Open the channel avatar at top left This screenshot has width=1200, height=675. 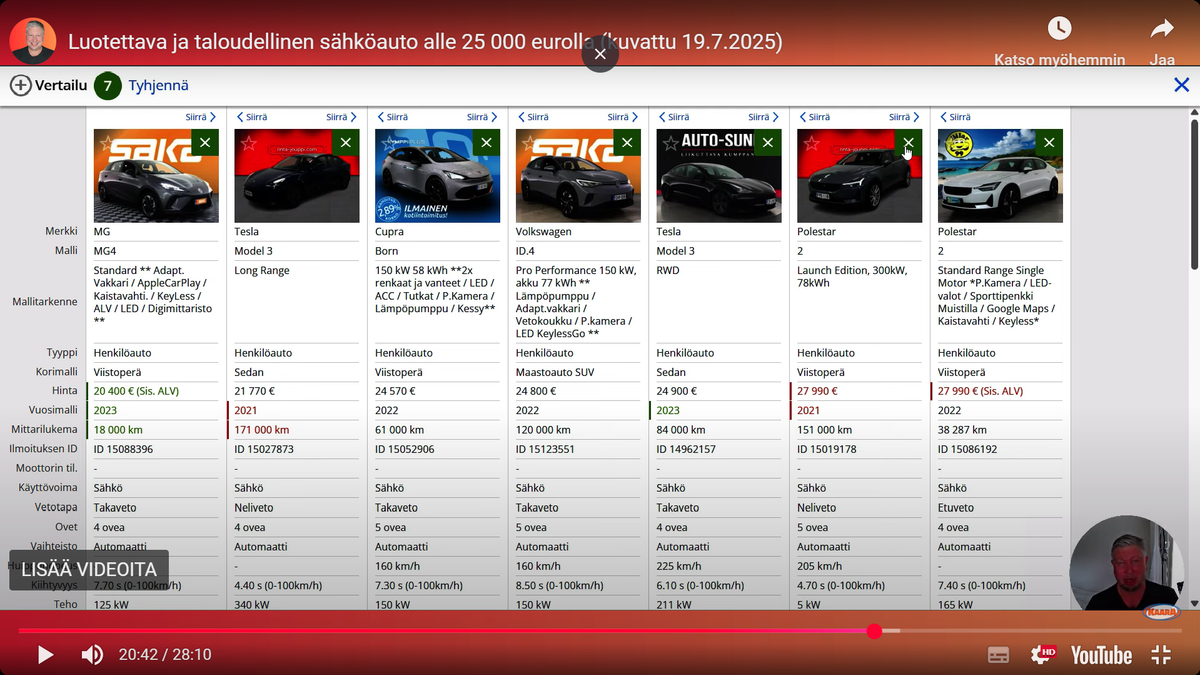point(33,41)
